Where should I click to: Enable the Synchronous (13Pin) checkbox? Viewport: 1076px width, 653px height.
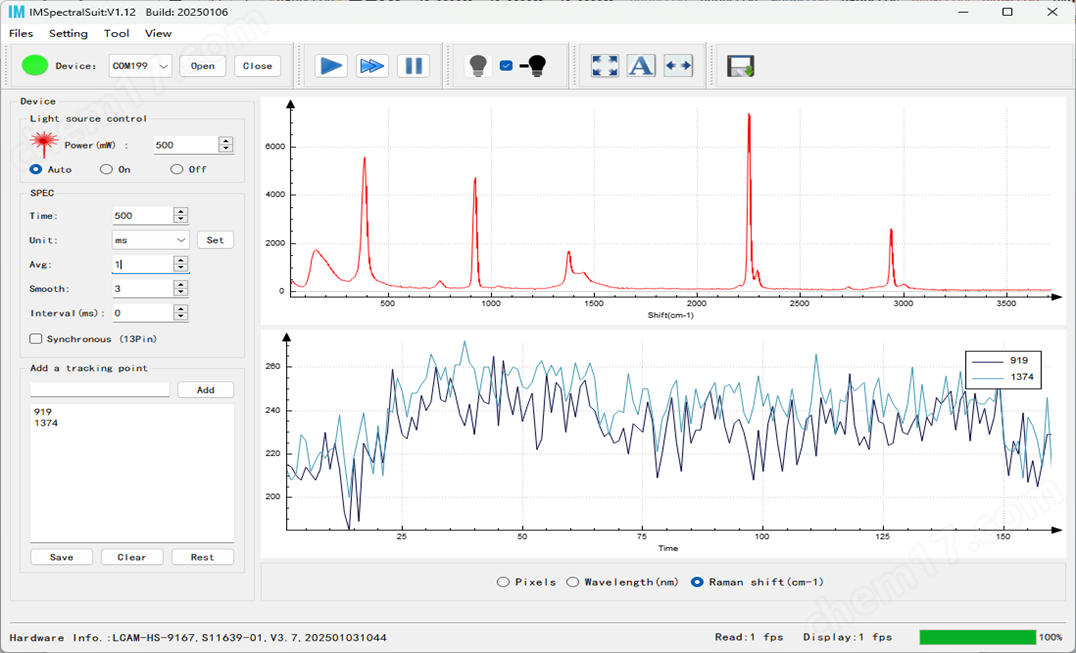pyautogui.click(x=36, y=339)
